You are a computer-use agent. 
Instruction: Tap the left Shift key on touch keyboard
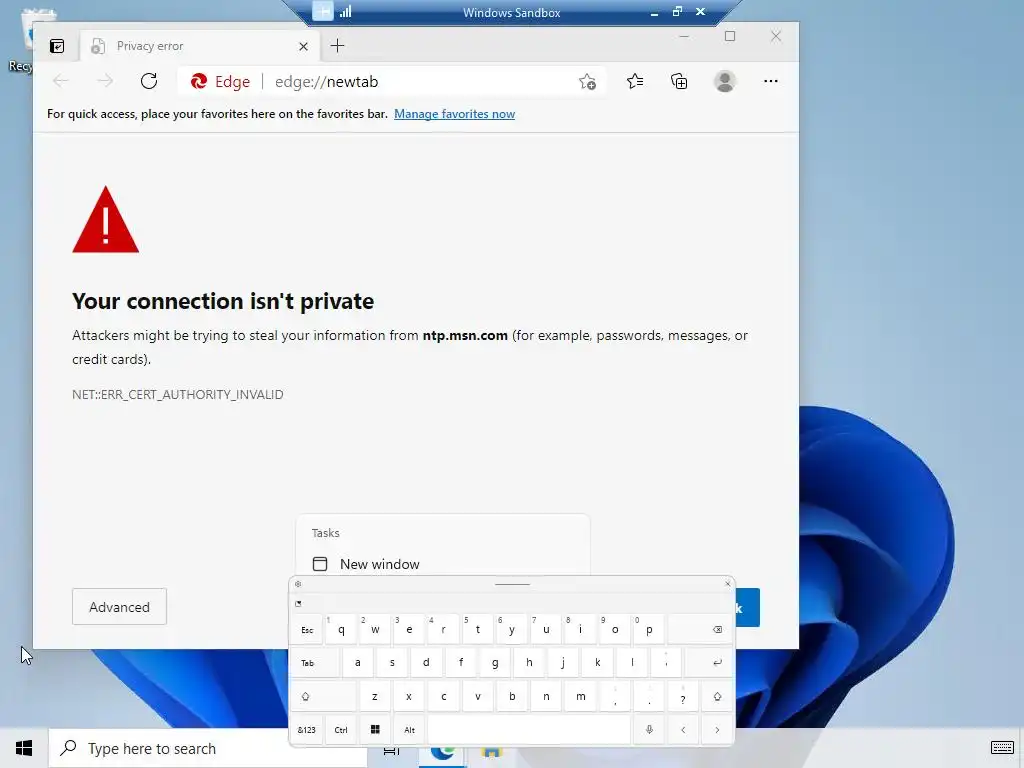click(323, 697)
